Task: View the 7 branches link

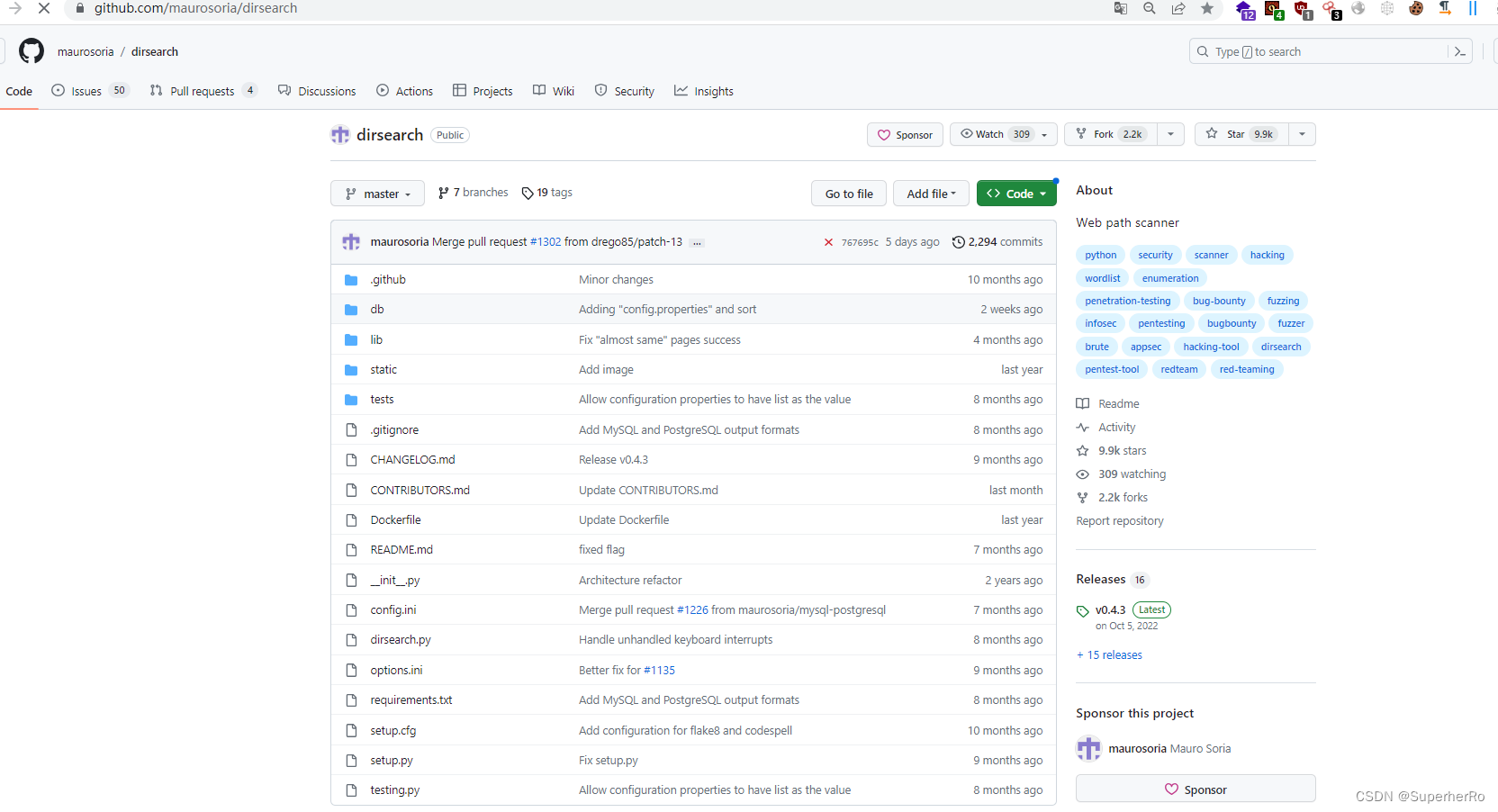Action: tap(473, 193)
